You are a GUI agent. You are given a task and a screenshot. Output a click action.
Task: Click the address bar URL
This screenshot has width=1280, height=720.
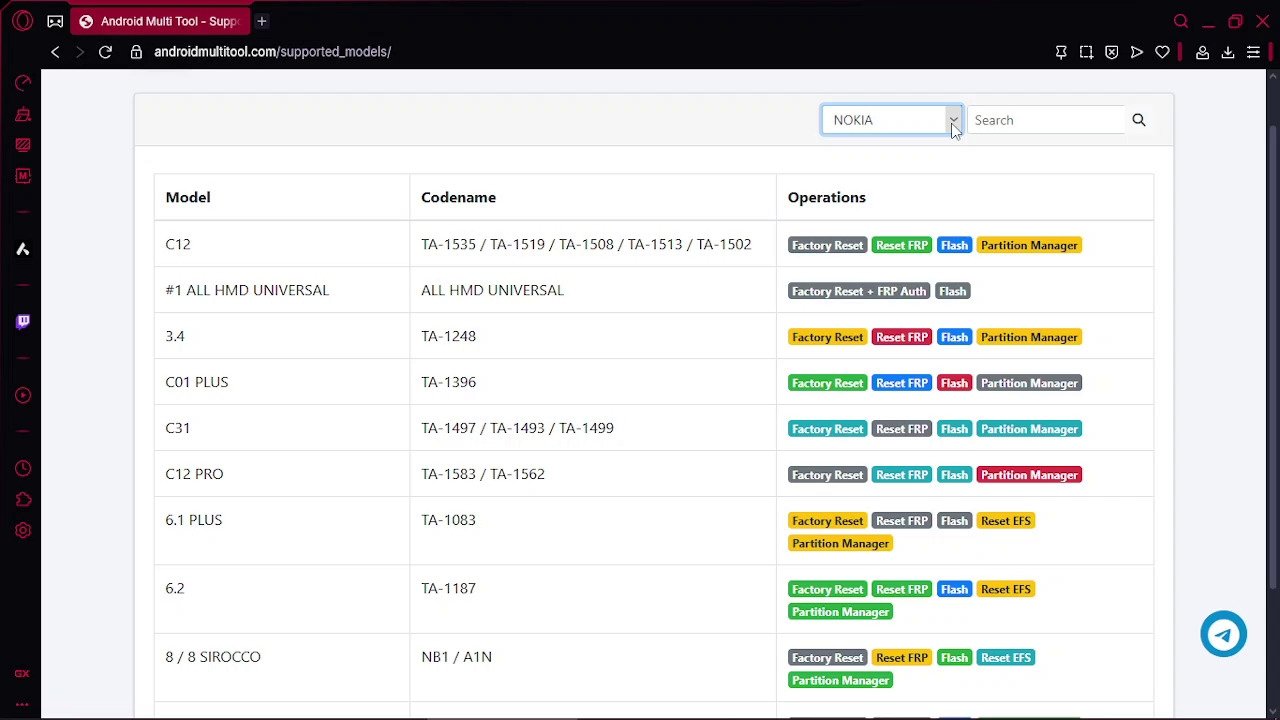(x=272, y=52)
